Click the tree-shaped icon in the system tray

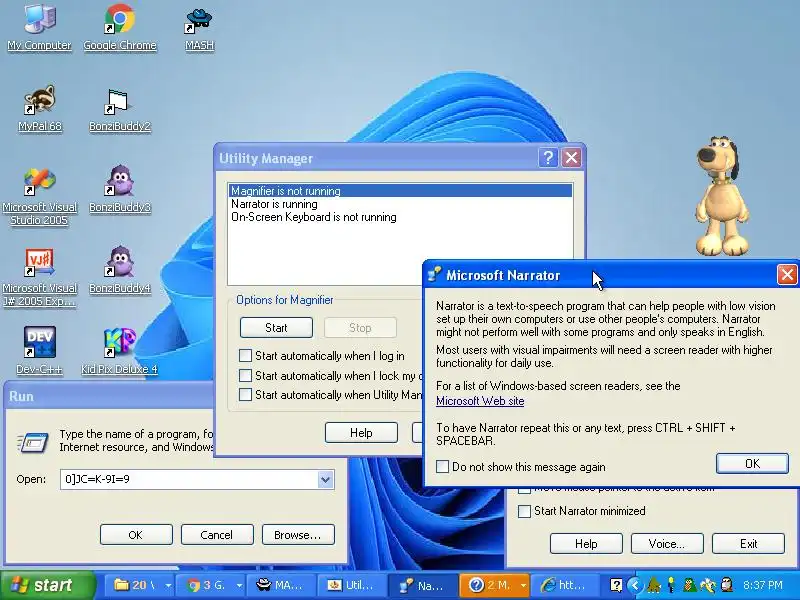[654, 585]
